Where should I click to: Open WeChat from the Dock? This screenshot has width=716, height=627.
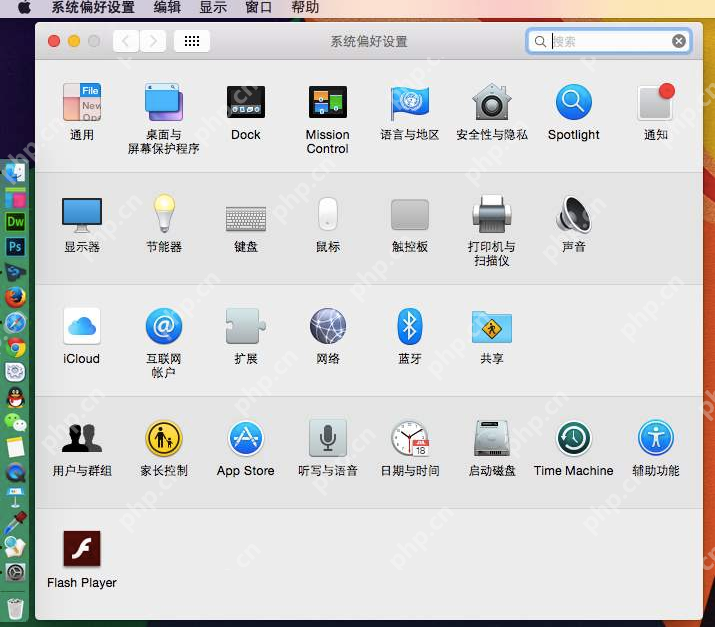pos(16,422)
